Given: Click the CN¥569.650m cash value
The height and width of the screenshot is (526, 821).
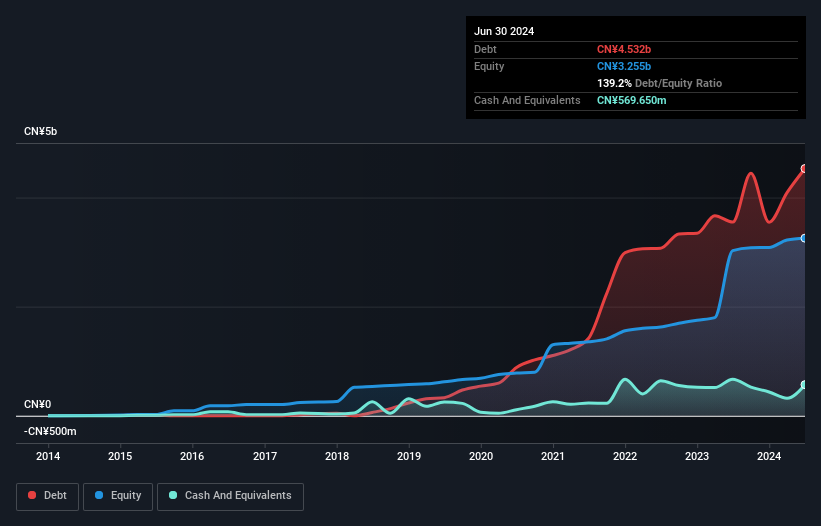Looking at the screenshot, I should point(631,100).
